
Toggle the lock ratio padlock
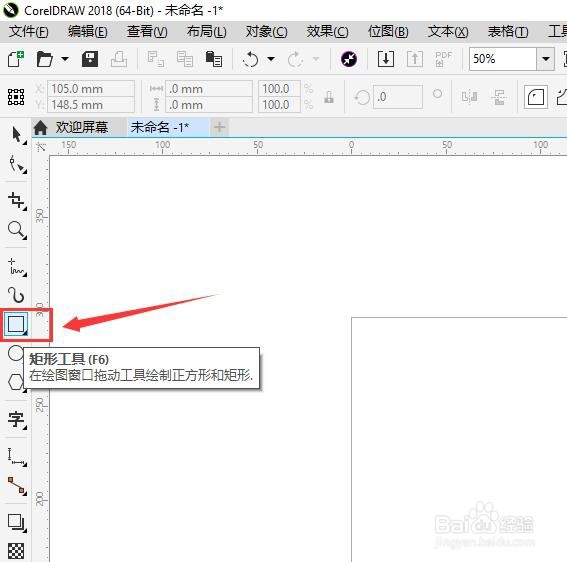point(329,97)
